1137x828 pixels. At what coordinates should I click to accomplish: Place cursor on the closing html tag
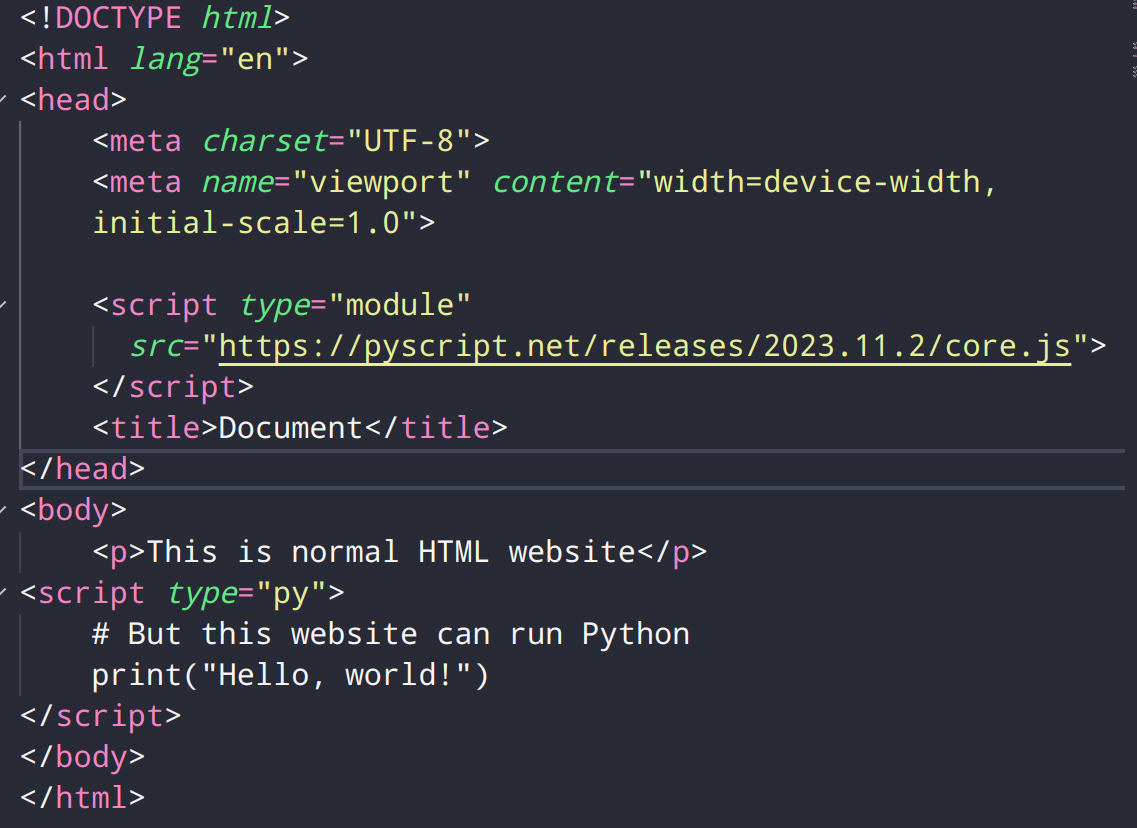tap(83, 798)
